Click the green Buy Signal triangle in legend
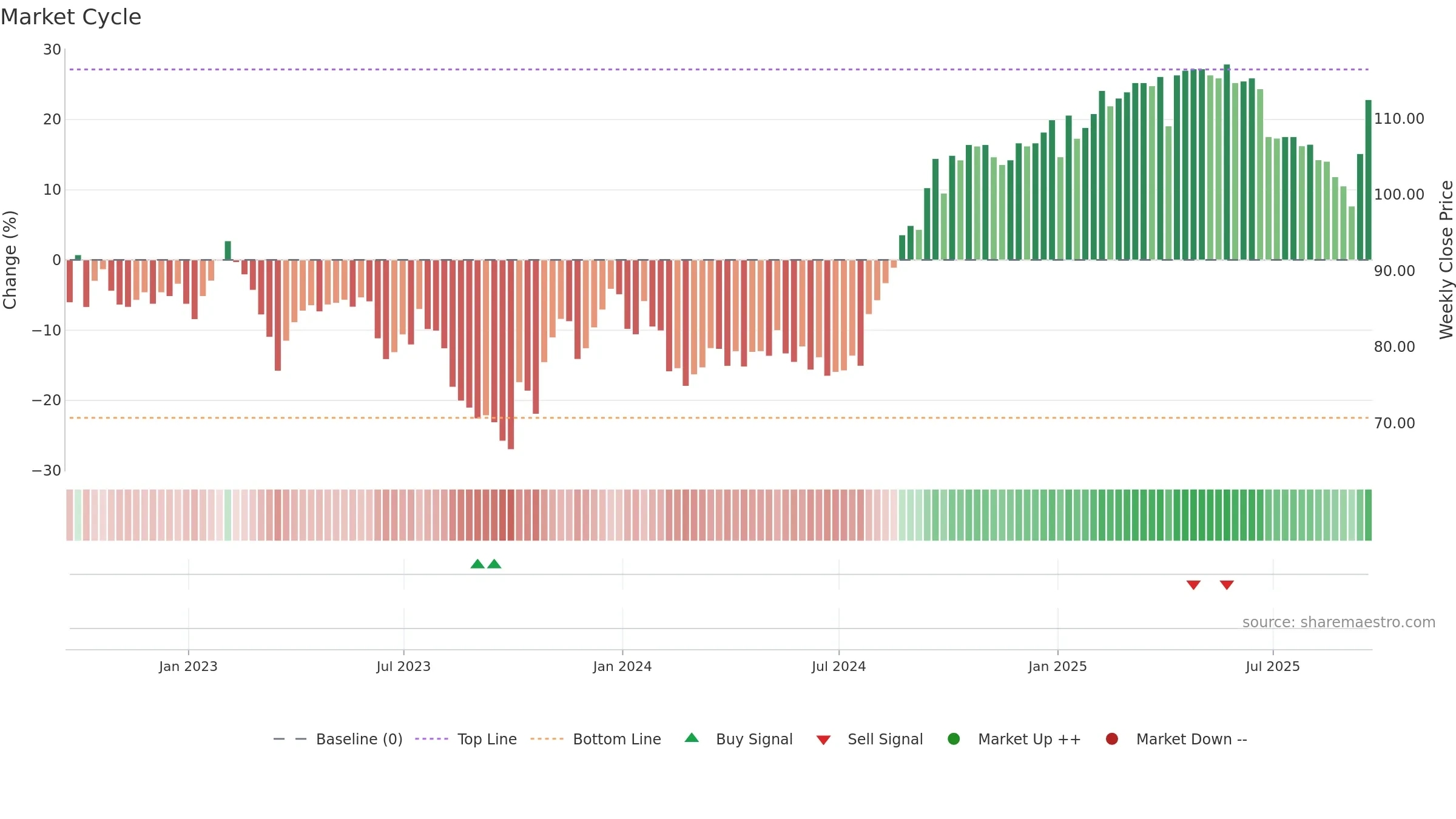The height and width of the screenshot is (819, 1456). [x=692, y=738]
